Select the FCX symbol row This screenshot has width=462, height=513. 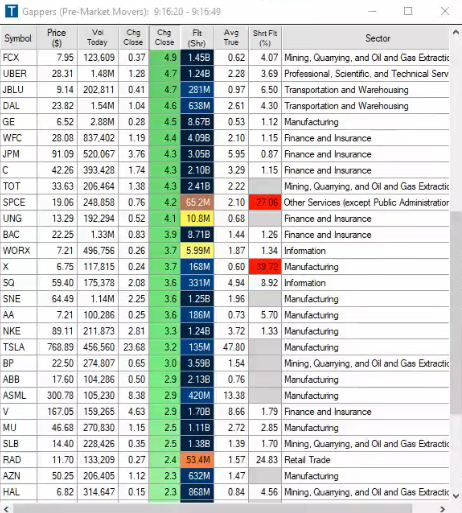click(x=225, y=58)
